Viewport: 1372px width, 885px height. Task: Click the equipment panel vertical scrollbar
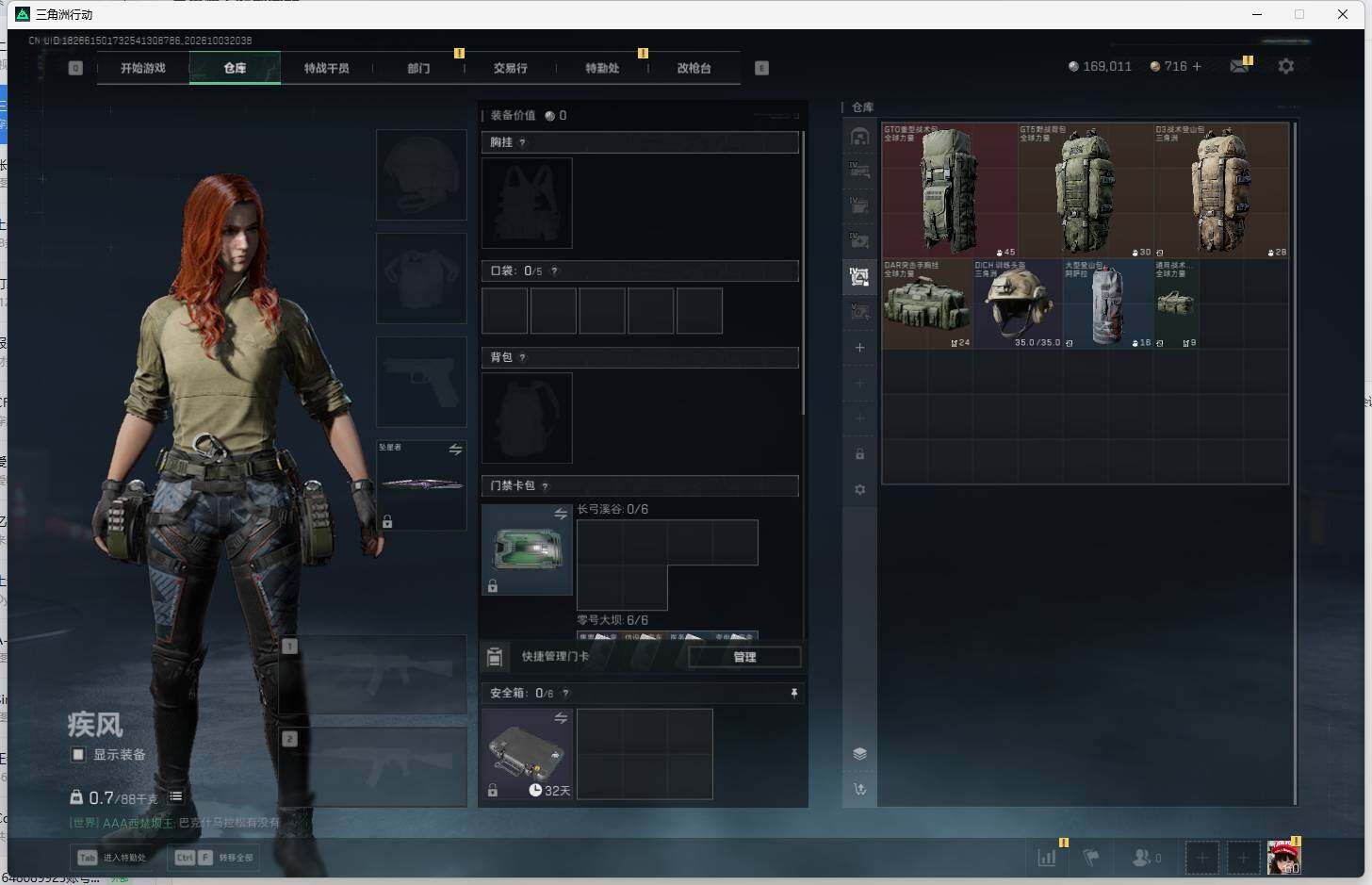pos(804,273)
